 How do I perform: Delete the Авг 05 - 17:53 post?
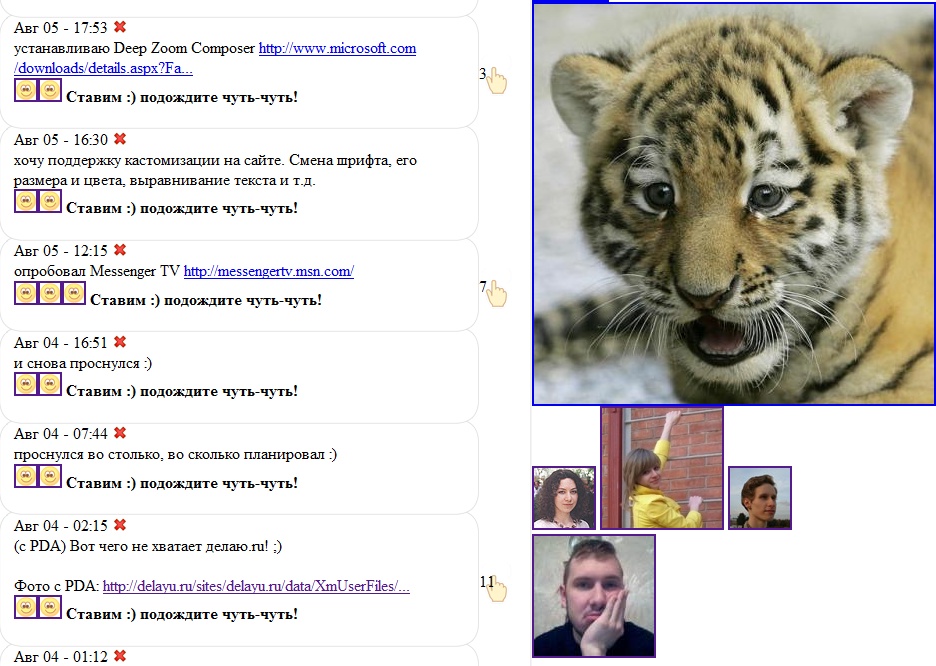[x=120, y=27]
